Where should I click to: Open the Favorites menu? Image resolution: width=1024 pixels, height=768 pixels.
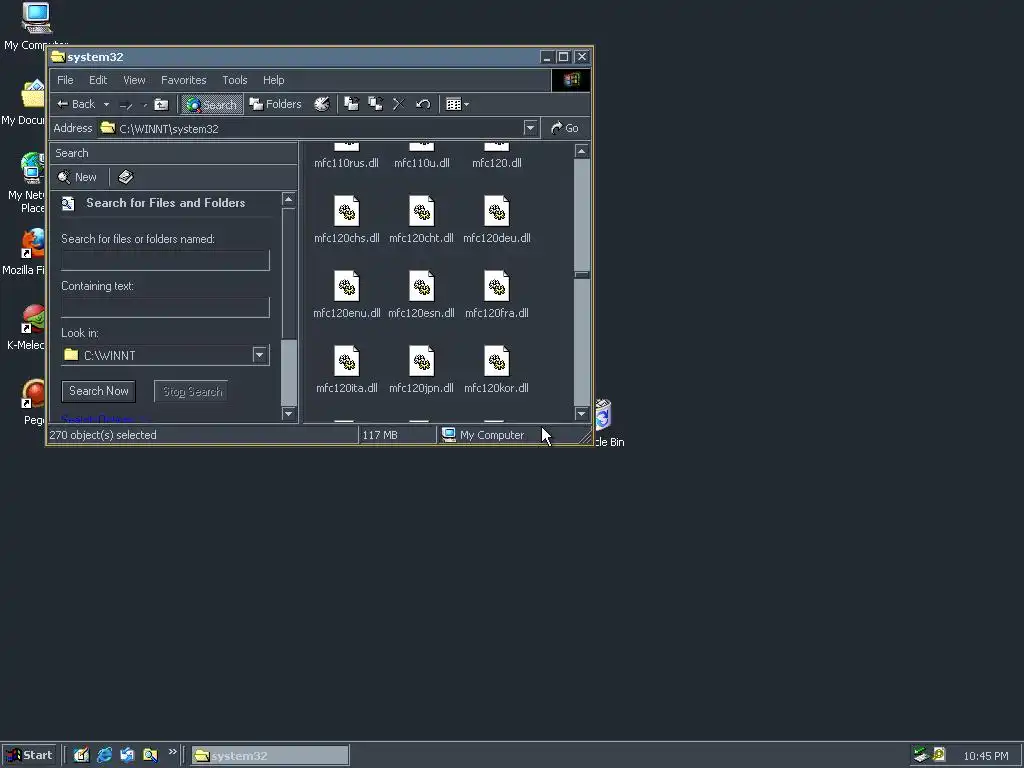[184, 80]
